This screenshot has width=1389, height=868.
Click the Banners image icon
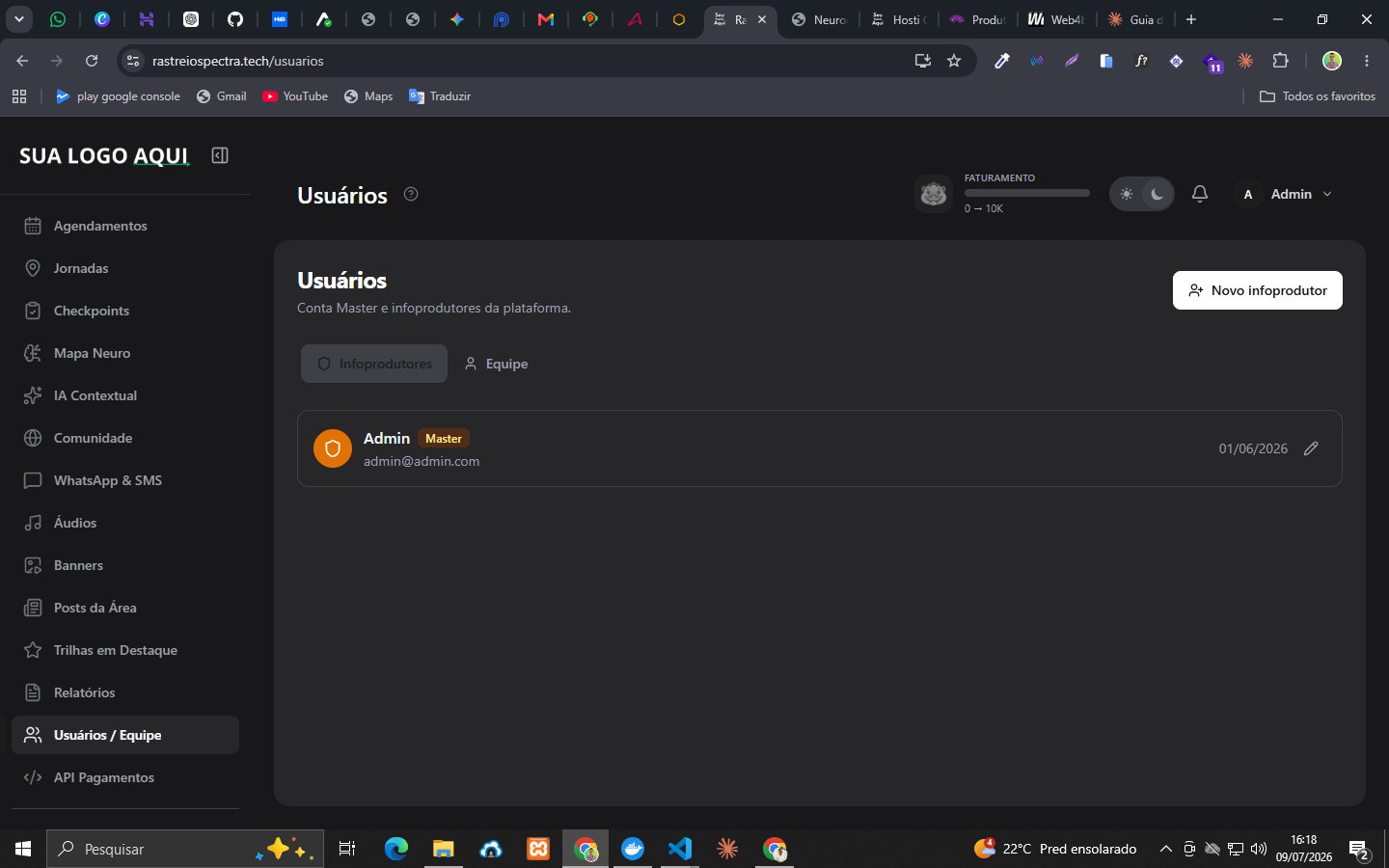pyautogui.click(x=33, y=565)
